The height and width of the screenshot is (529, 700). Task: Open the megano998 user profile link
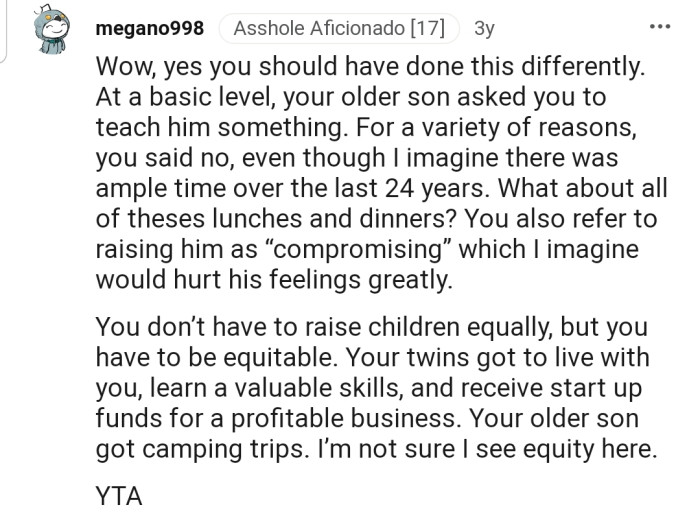149,29
